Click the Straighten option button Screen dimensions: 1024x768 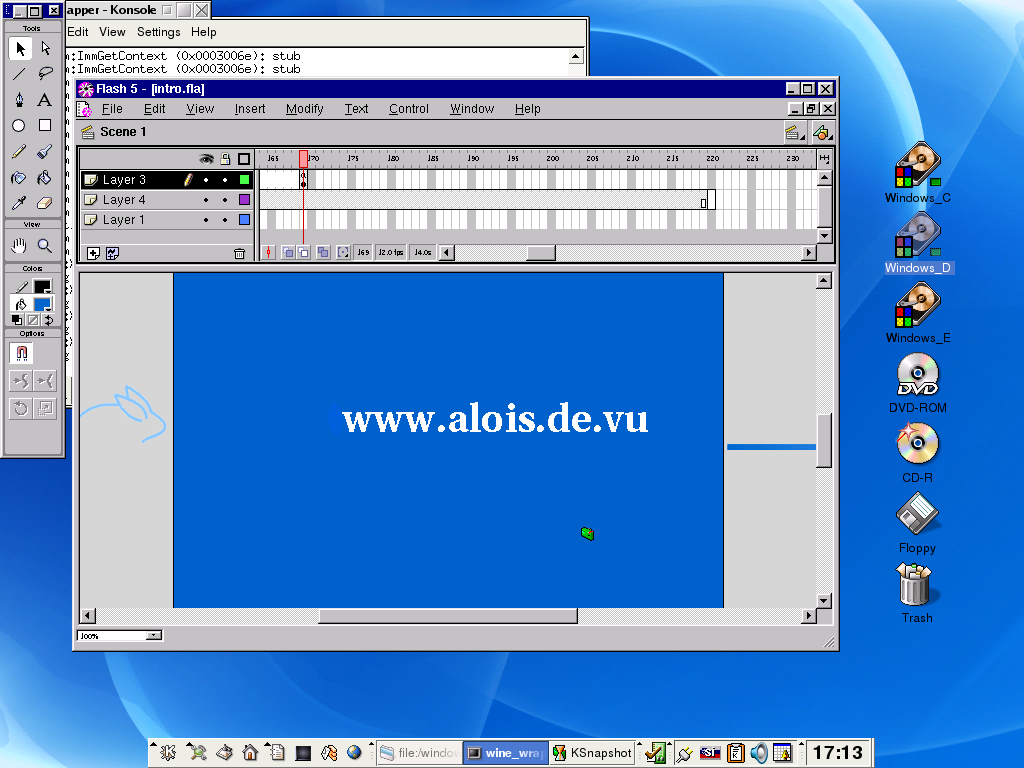coord(45,381)
